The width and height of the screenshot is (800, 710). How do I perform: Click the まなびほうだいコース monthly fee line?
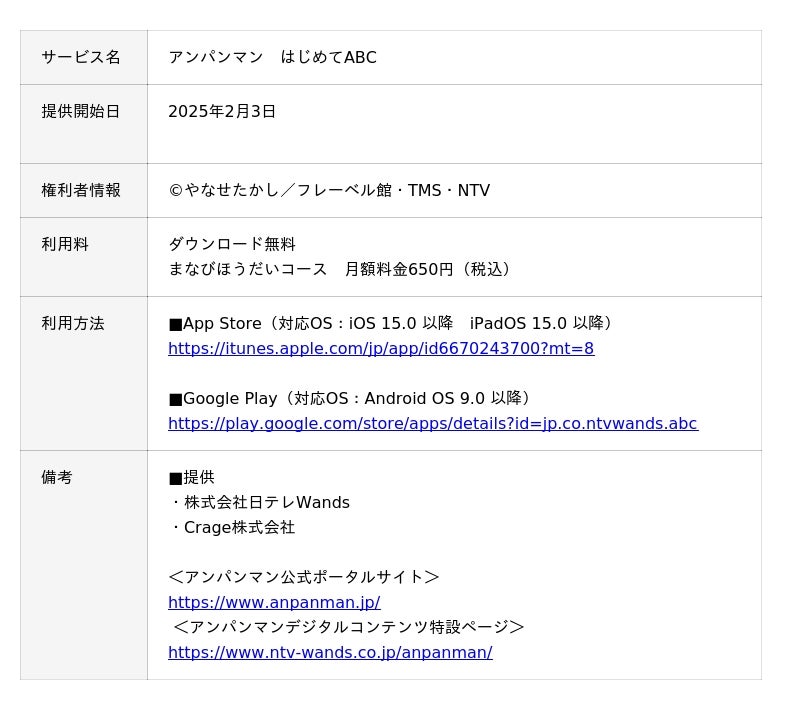click(x=342, y=270)
